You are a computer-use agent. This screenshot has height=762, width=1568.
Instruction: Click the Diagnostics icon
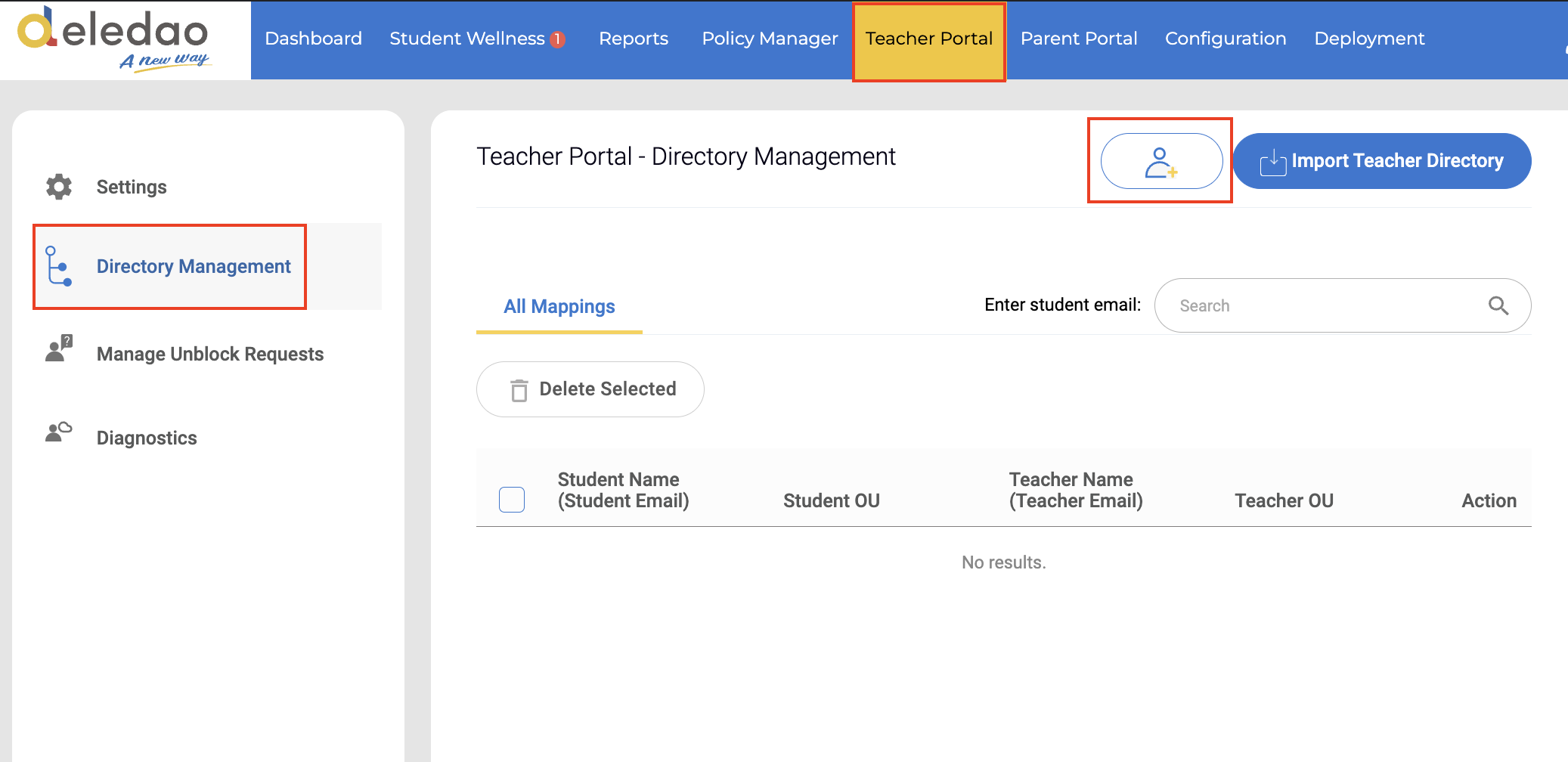pos(59,432)
